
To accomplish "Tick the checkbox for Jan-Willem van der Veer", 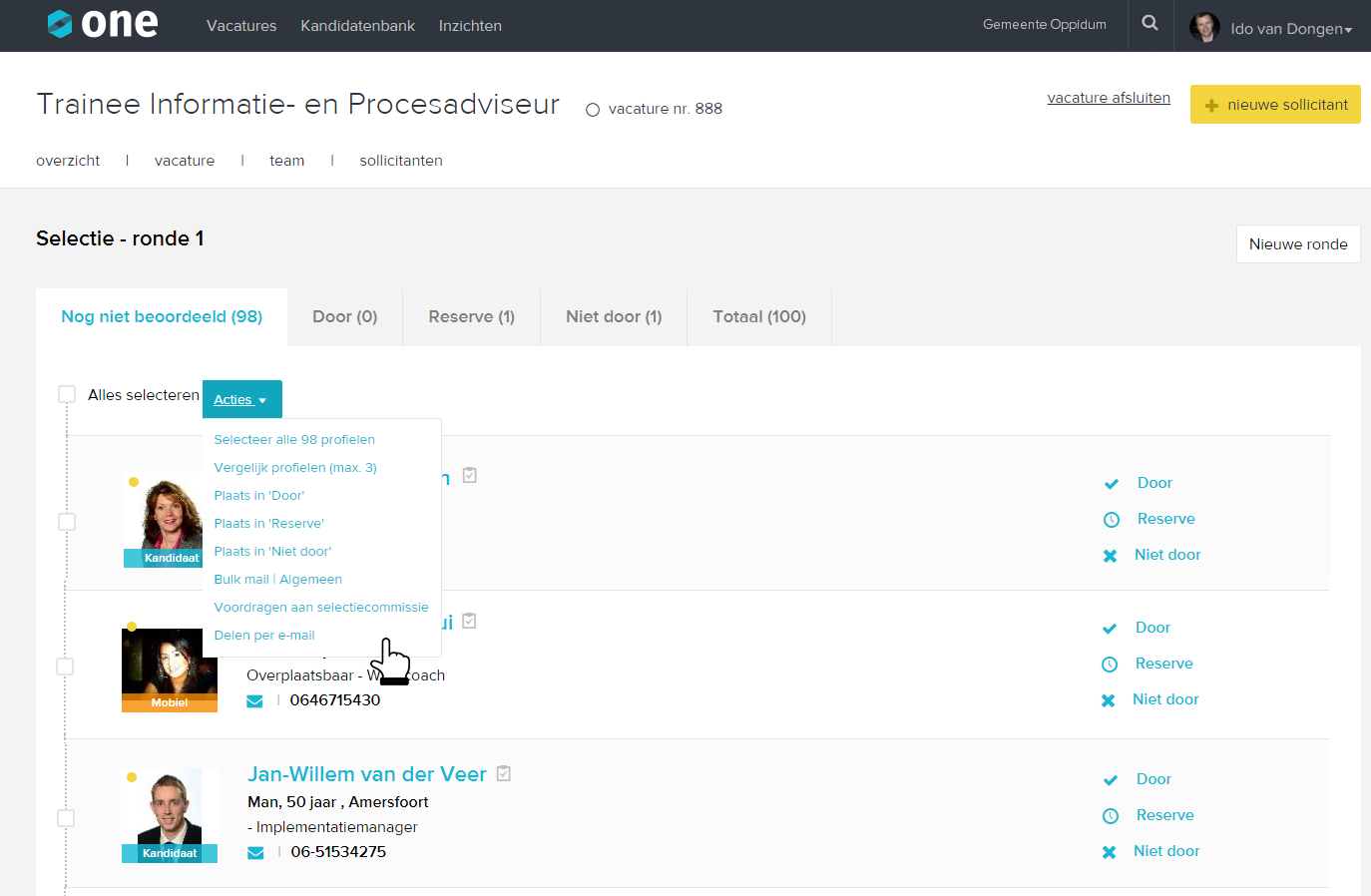I will pos(66,818).
